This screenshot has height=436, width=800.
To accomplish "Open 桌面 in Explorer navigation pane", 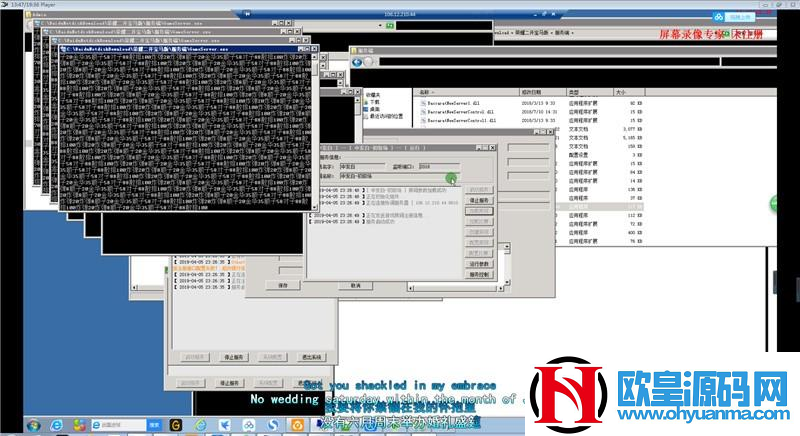I will point(372,109).
